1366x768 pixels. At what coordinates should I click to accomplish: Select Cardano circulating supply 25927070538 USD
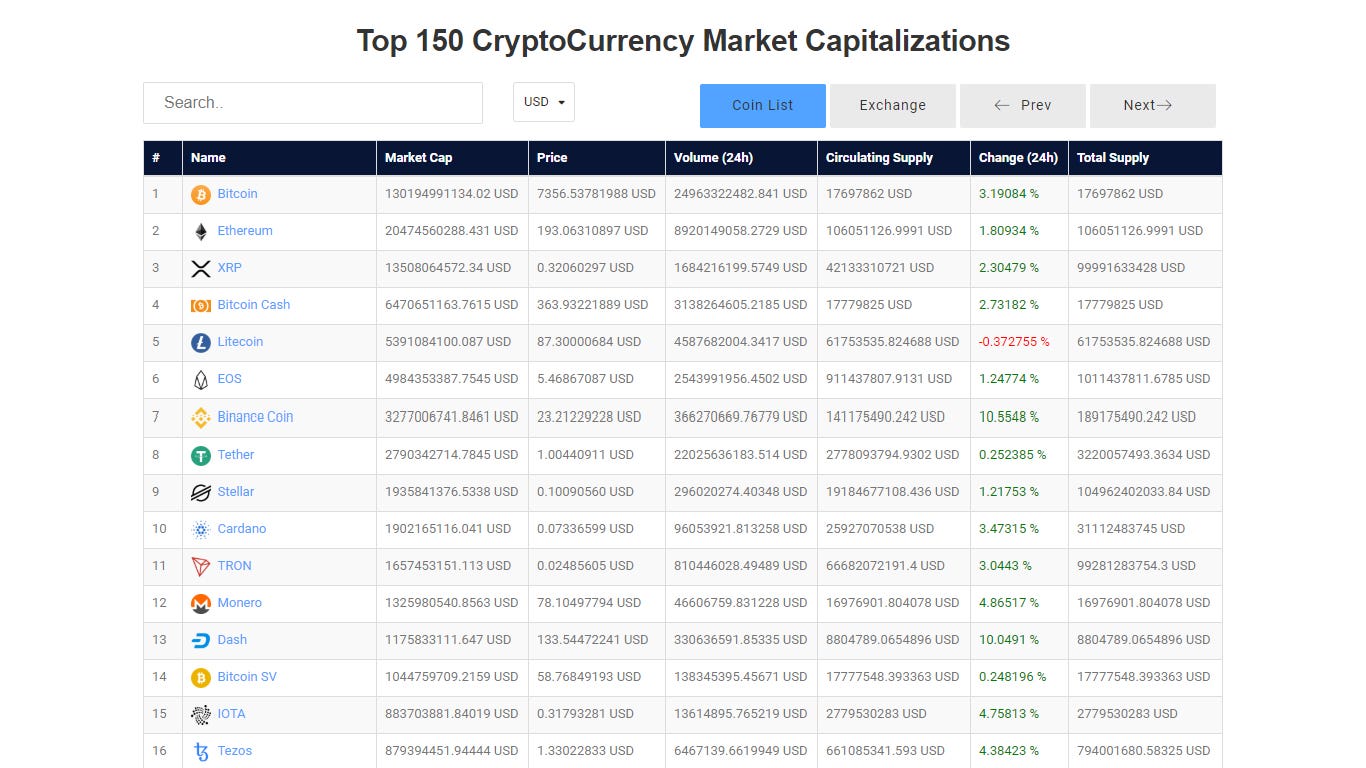880,529
